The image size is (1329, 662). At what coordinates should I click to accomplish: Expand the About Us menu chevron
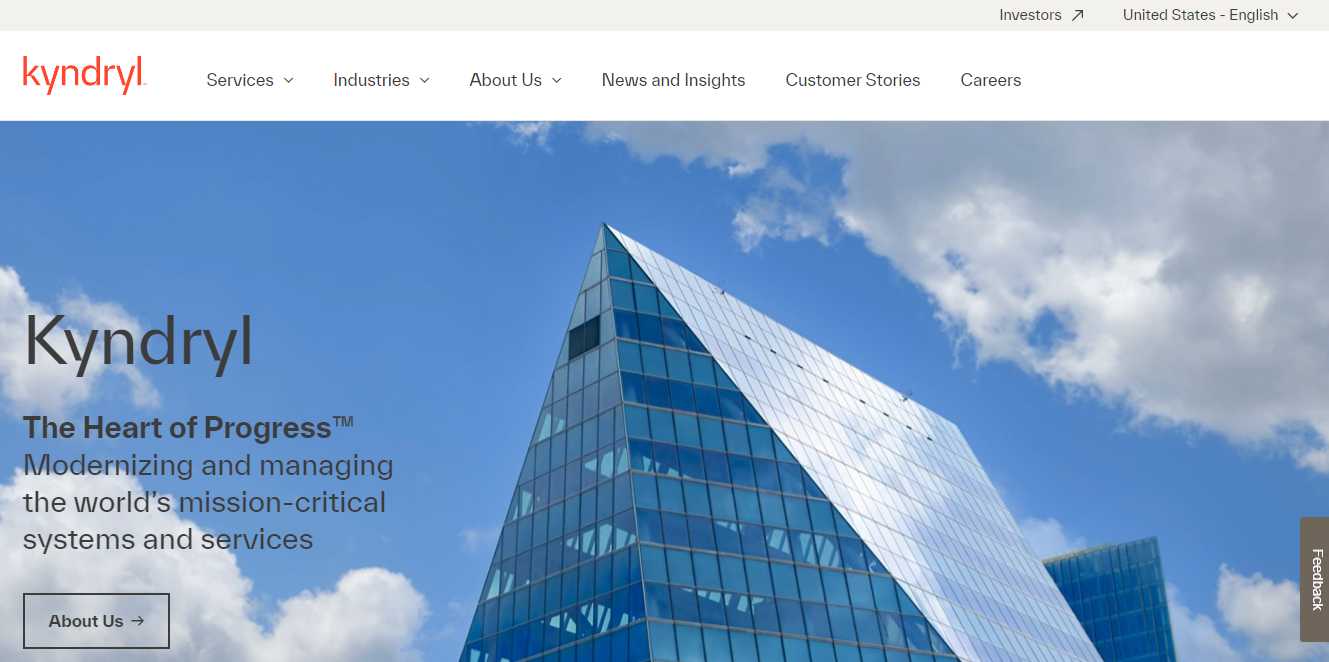556,81
